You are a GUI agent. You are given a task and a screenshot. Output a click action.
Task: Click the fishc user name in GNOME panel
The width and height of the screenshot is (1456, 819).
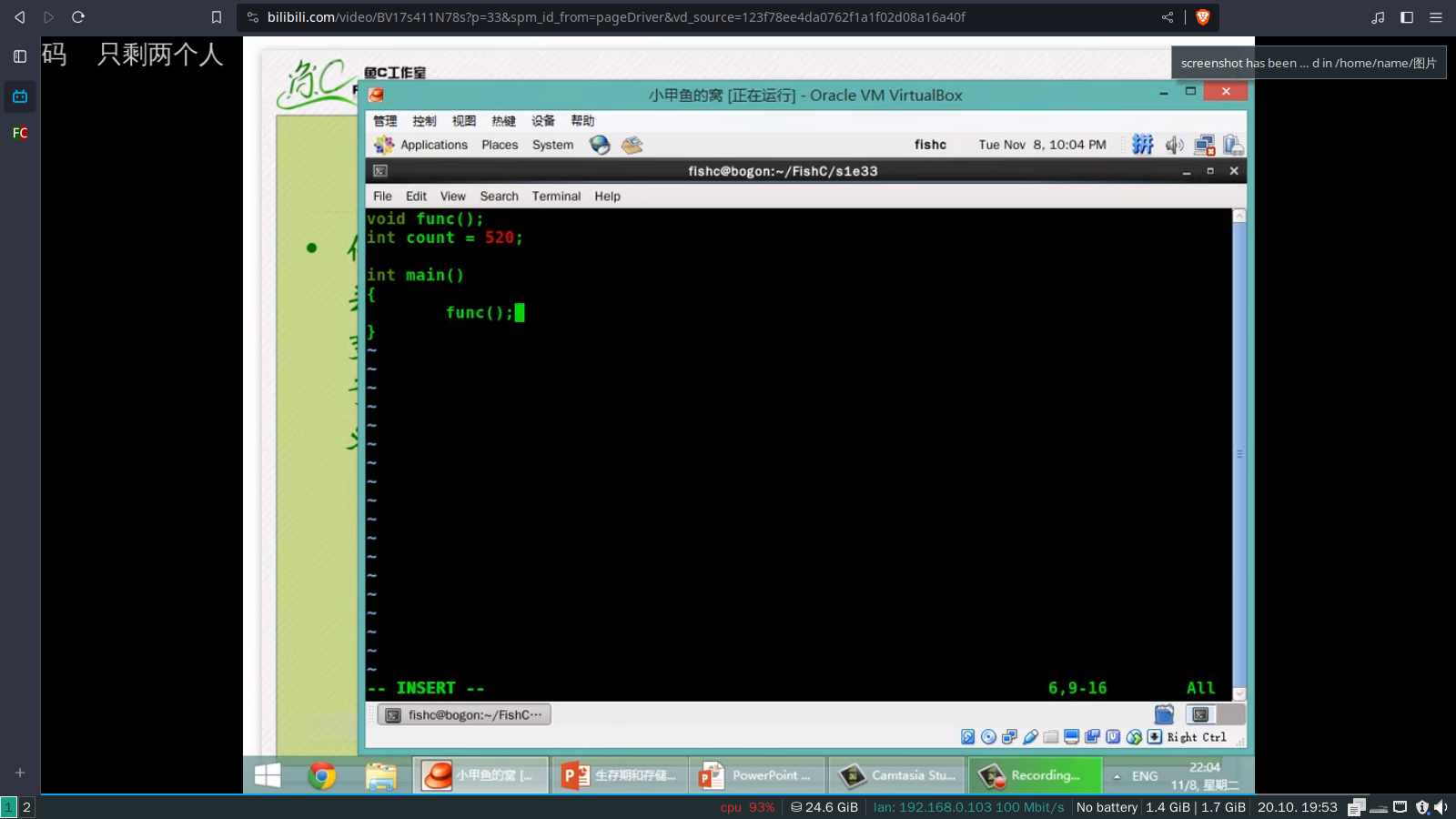click(x=930, y=145)
